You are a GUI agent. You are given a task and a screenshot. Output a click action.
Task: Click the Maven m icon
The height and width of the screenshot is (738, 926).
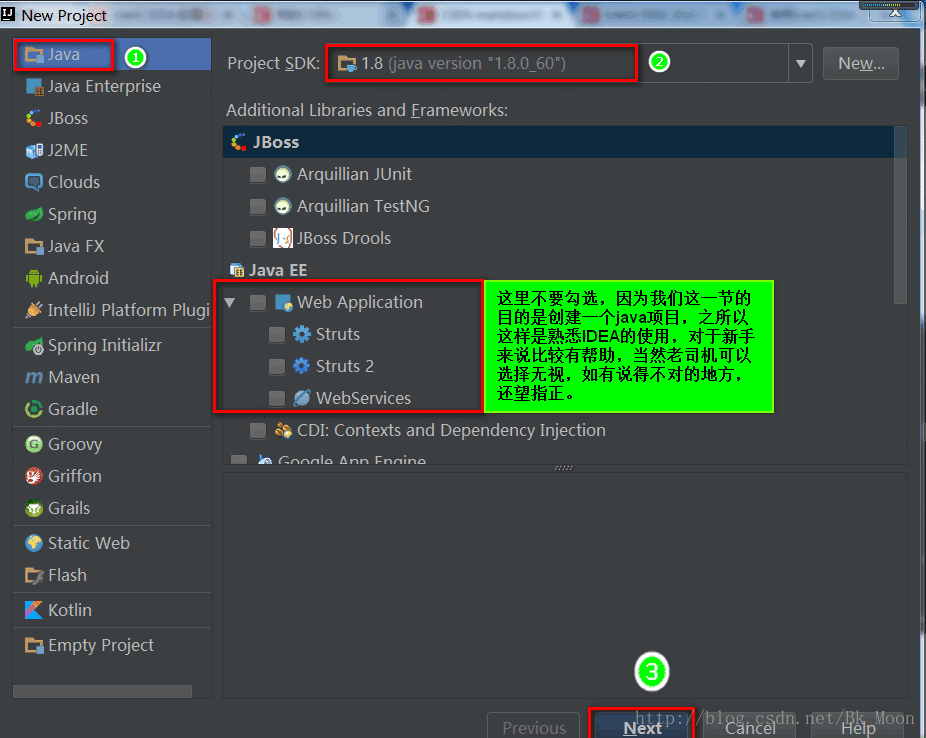[34, 377]
